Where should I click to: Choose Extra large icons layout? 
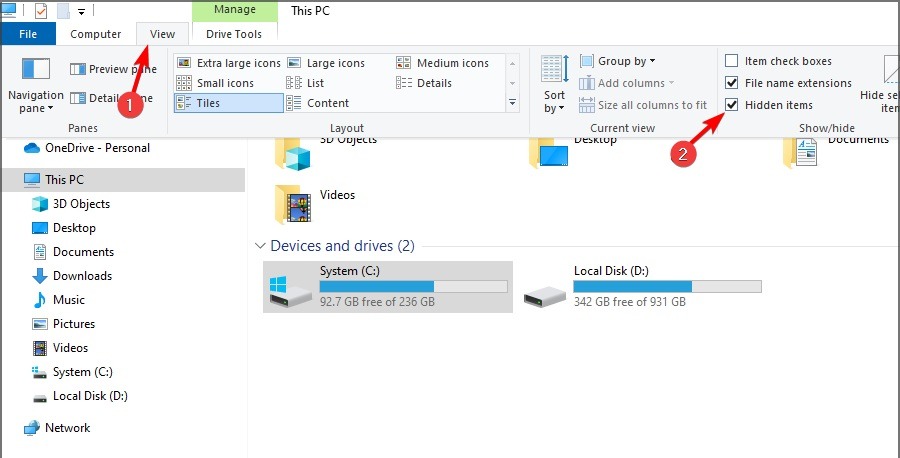(x=229, y=63)
